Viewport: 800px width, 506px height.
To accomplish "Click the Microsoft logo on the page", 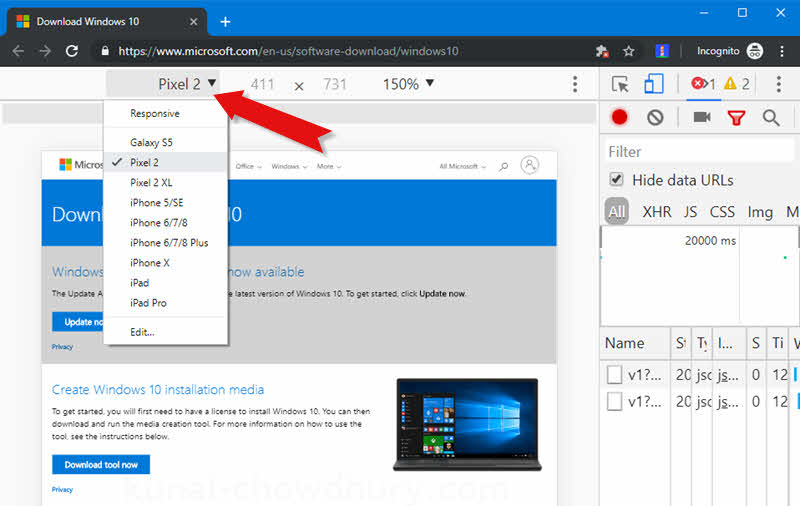I will pyautogui.click(x=81, y=164).
